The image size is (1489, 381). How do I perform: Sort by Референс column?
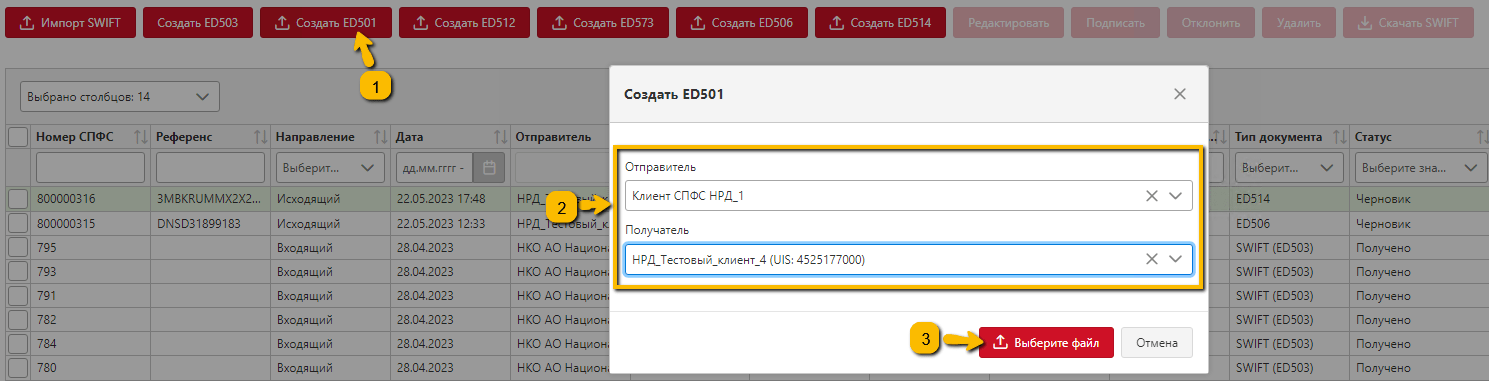(260, 137)
